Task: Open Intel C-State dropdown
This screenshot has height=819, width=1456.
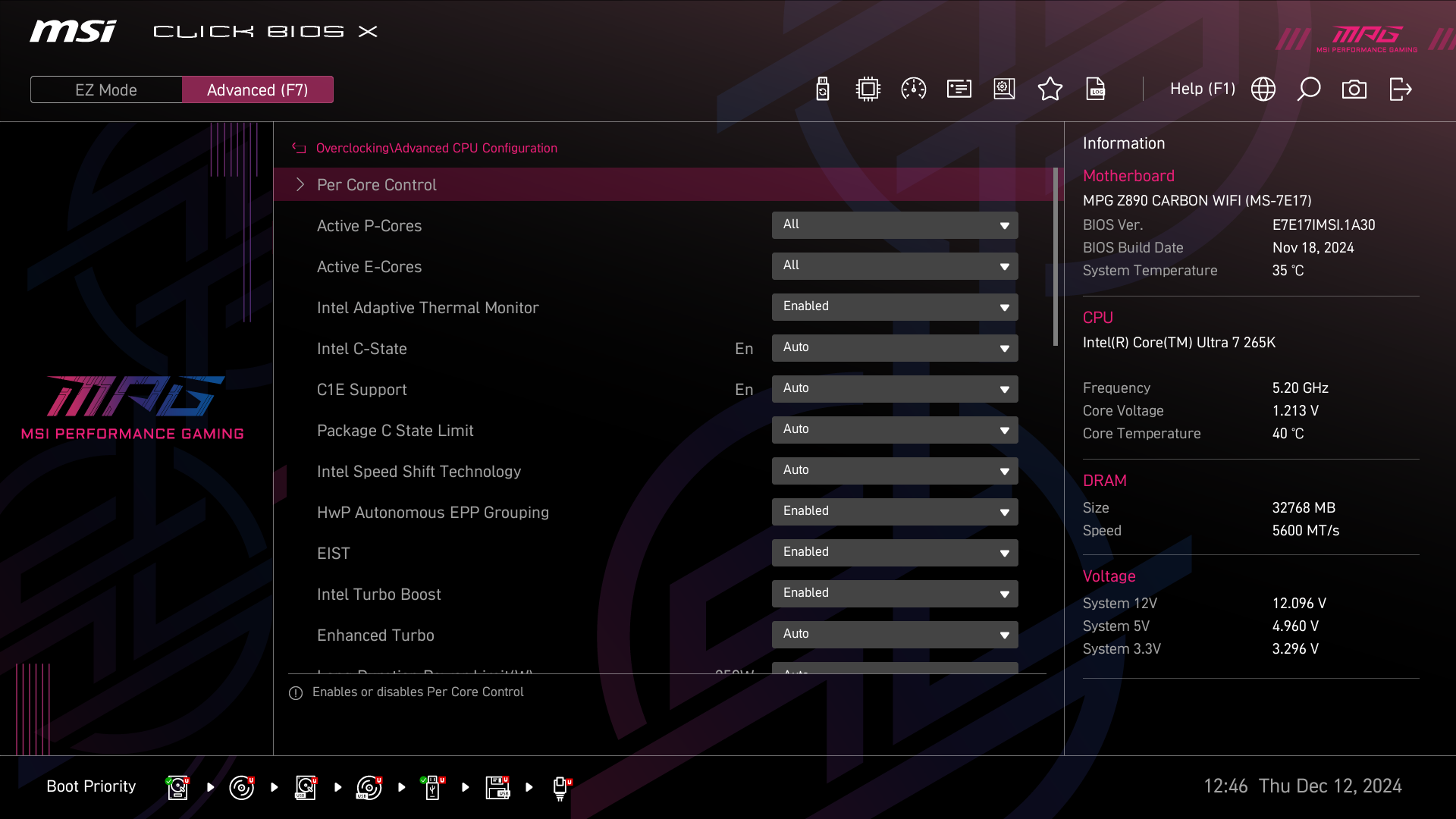Action: pyautogui.click(x=895, y=348)
